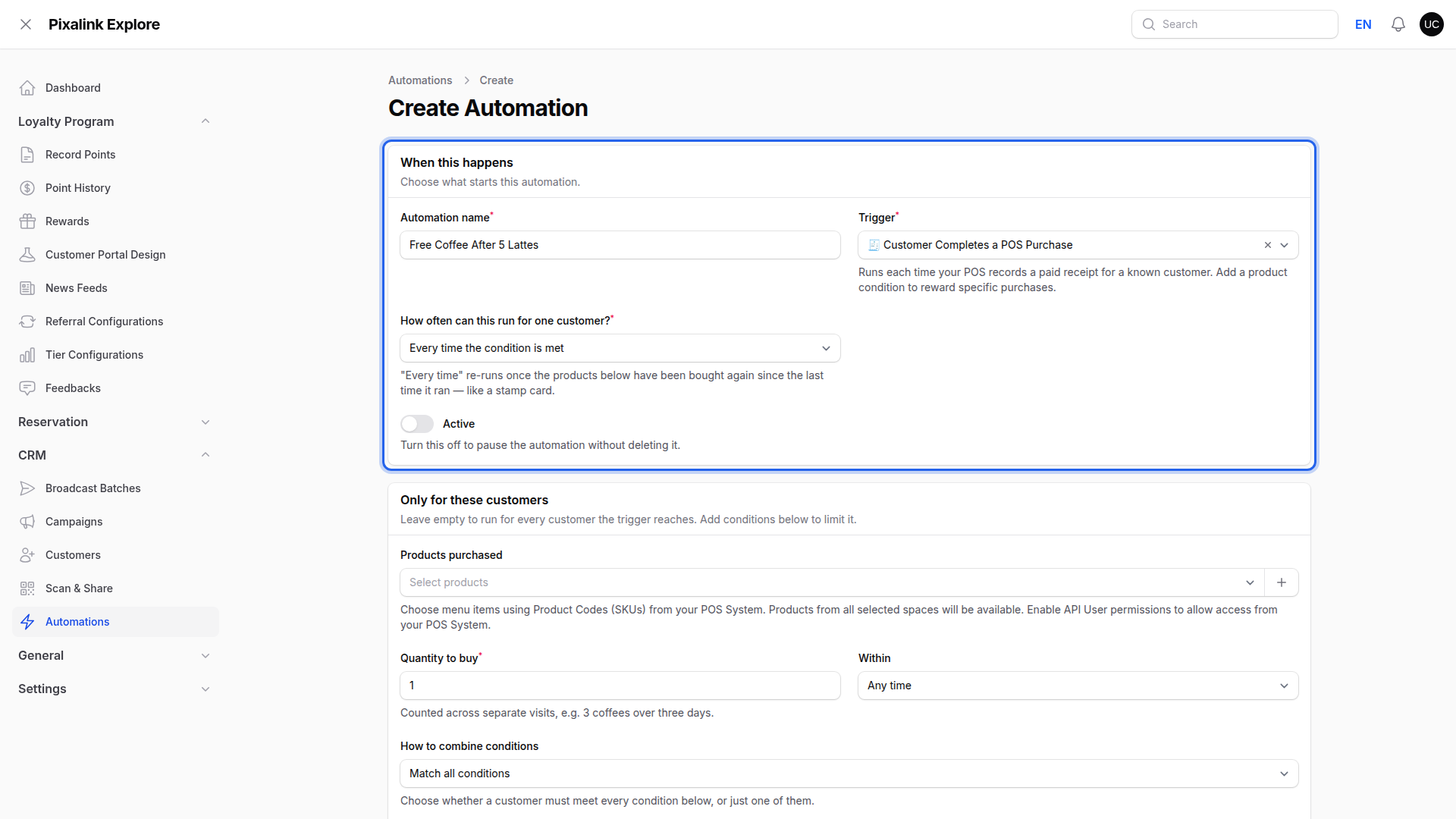Image resolution: width=1456 pixels, height=819 pixels.
Task: Click the Scan & Share QR icon
Action: tap(27, 588)
